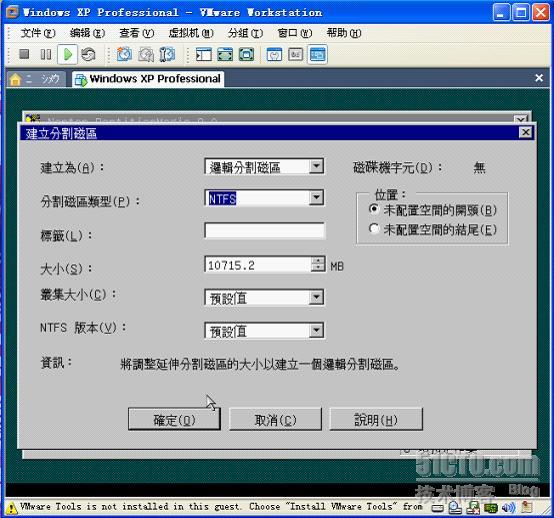Close the current VM tab with X

[539, 78]
